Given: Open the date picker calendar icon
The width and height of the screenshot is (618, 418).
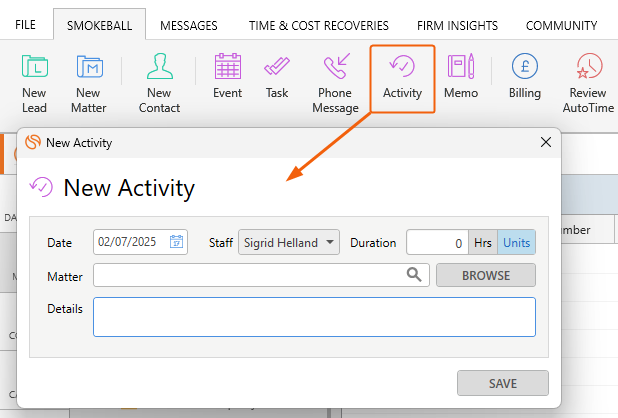Looking at the screenshot, I should pos(176,242).
